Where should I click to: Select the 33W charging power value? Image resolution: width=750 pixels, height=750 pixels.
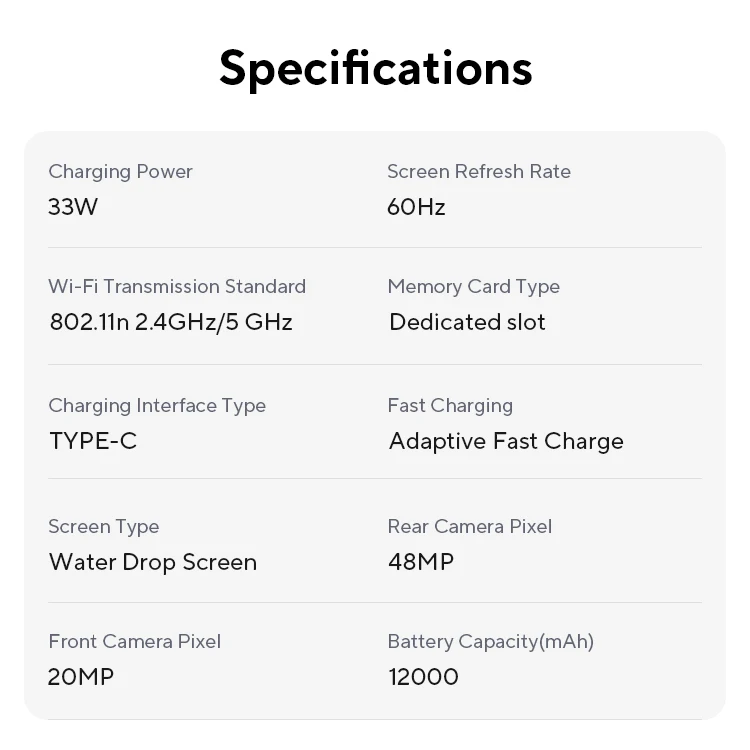[x=73, y=208]
